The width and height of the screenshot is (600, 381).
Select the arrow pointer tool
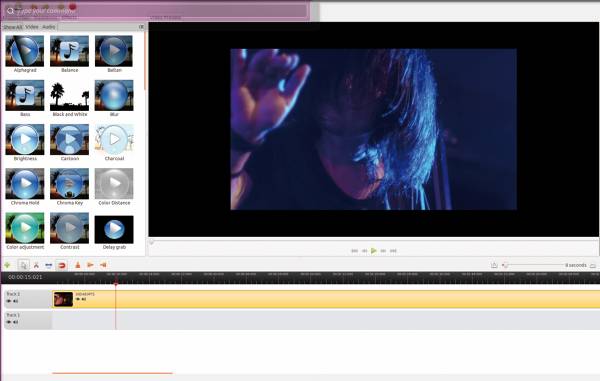point(23,265)
